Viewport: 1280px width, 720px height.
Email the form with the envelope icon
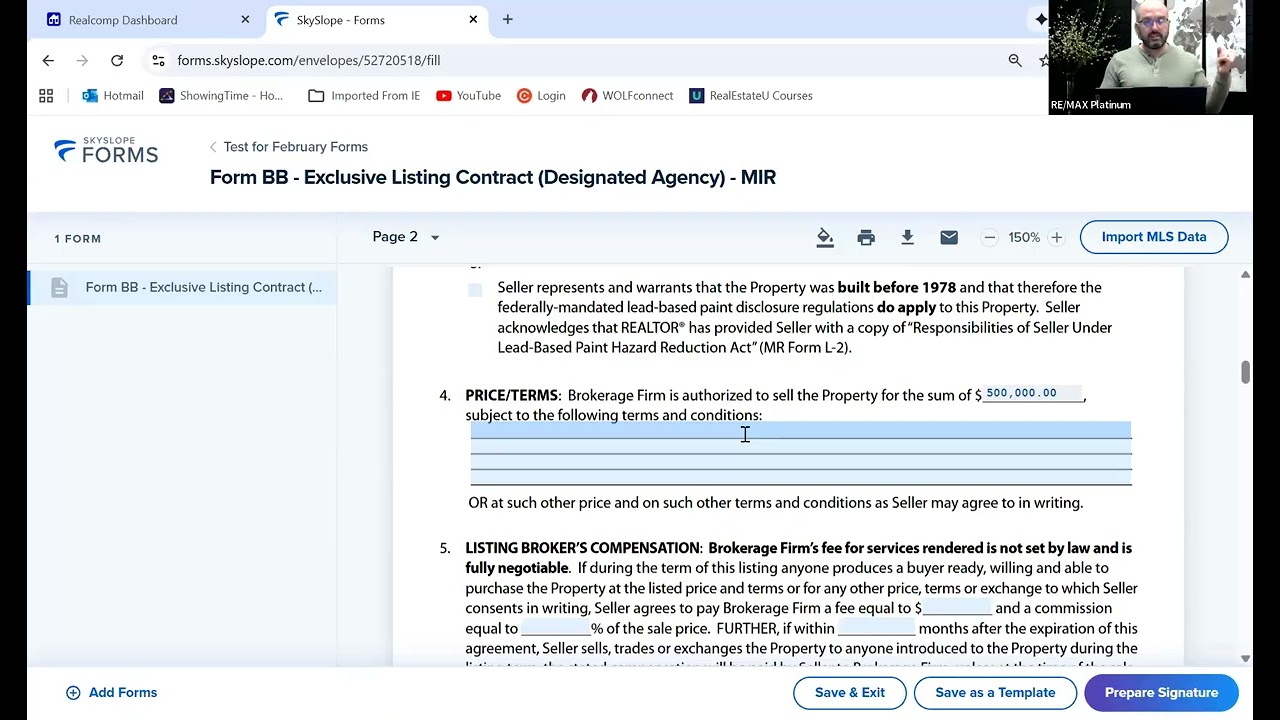tap(949, 237)
